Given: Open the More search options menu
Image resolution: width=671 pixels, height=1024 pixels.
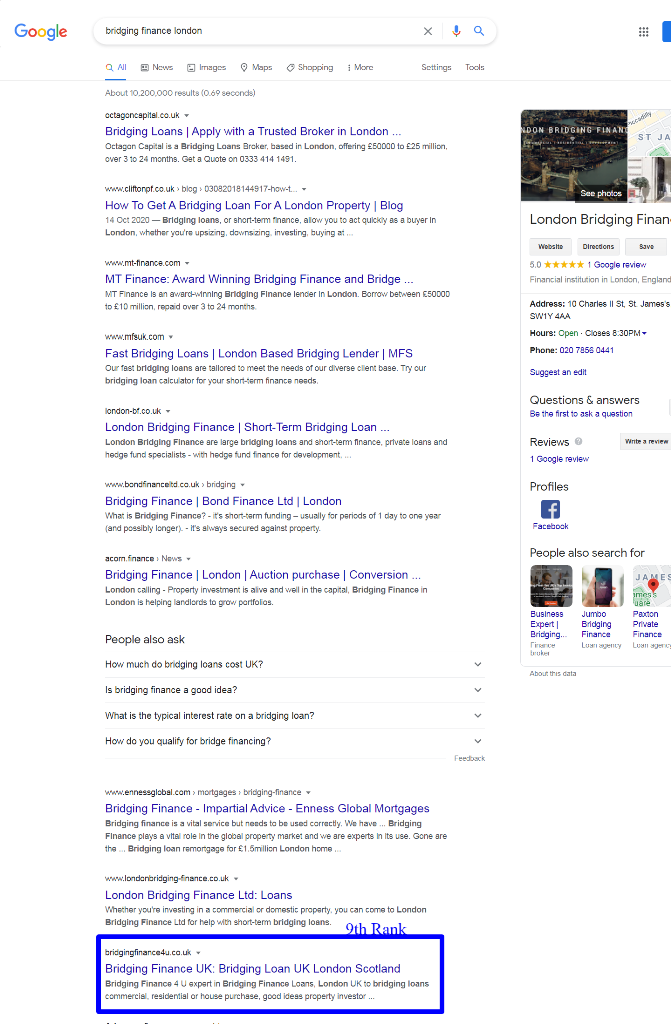Looking at the screenshot, I should click(x=360, y=67).
